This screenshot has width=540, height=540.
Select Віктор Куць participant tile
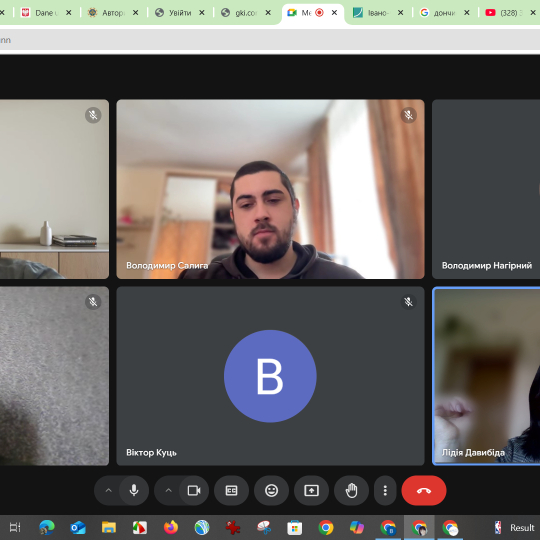pos(270,376)
